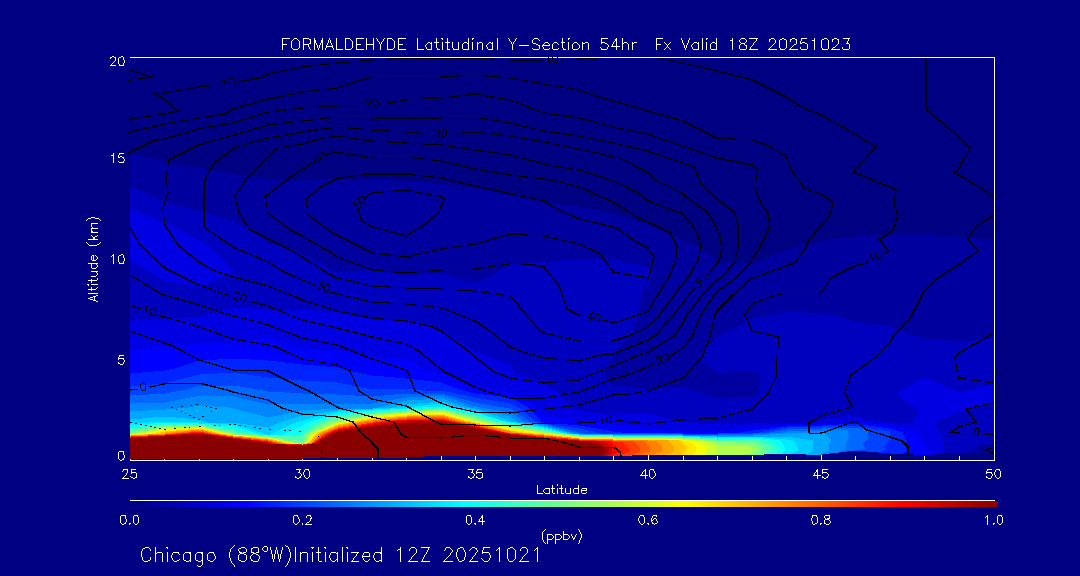Viewport: 1080px width, 576px height.
Task: Click the 15 km tick on the altitude axis
Action: tap(116, 159)
